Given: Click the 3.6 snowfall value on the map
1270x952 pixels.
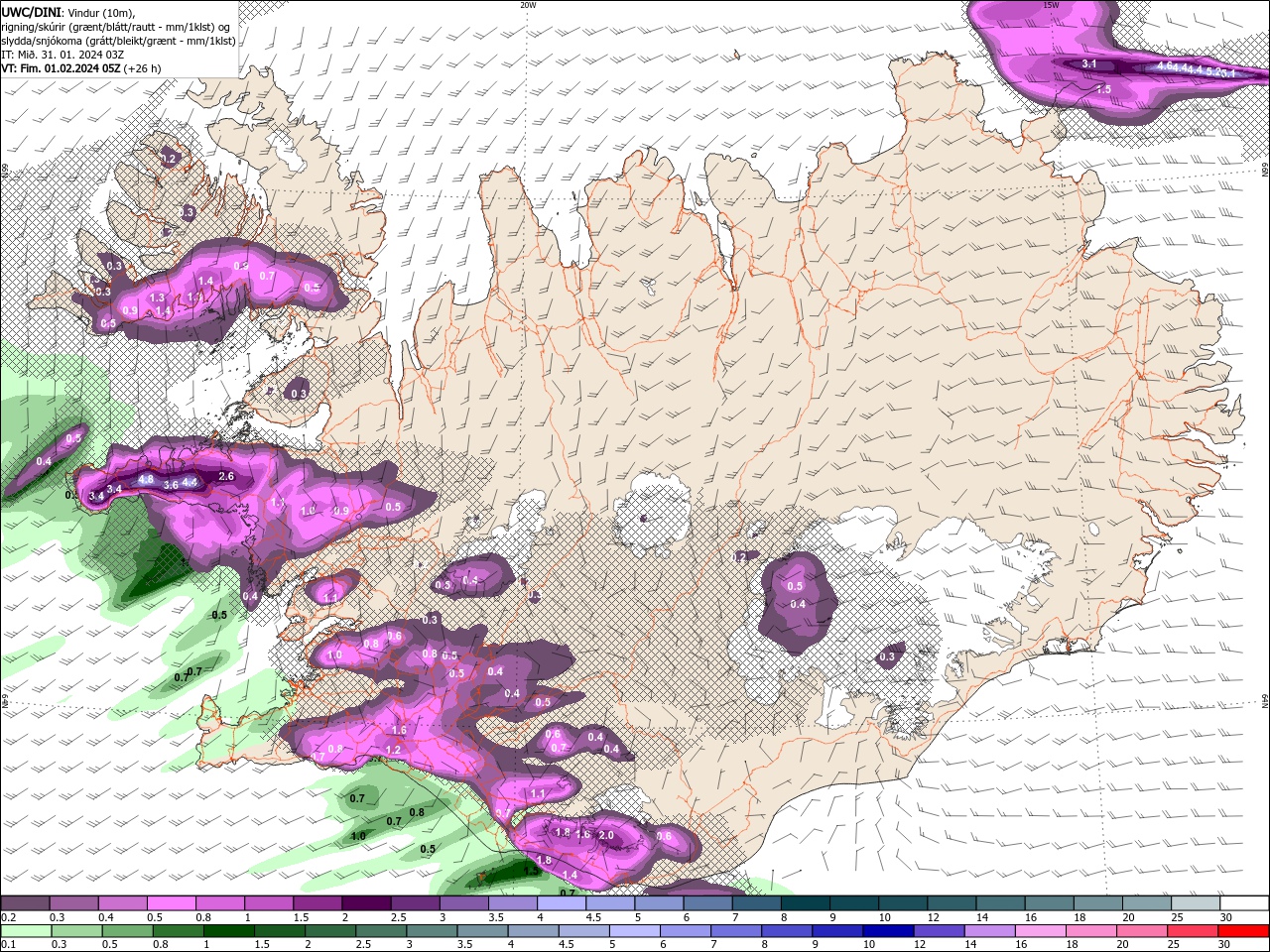Looking at the screenshot, I should [x=171, y=484].
